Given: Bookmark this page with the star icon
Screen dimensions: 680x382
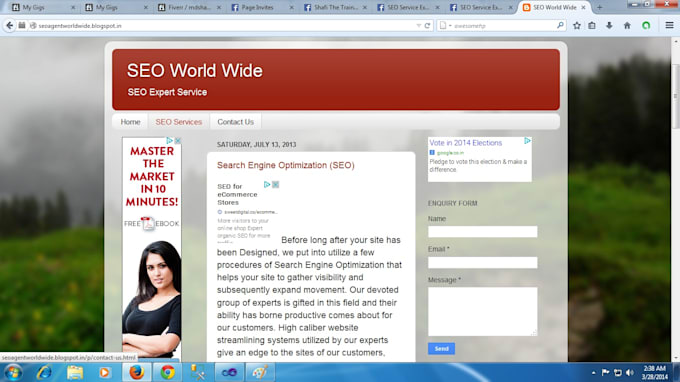Looking at the screenshot, I should click(576, 26).
